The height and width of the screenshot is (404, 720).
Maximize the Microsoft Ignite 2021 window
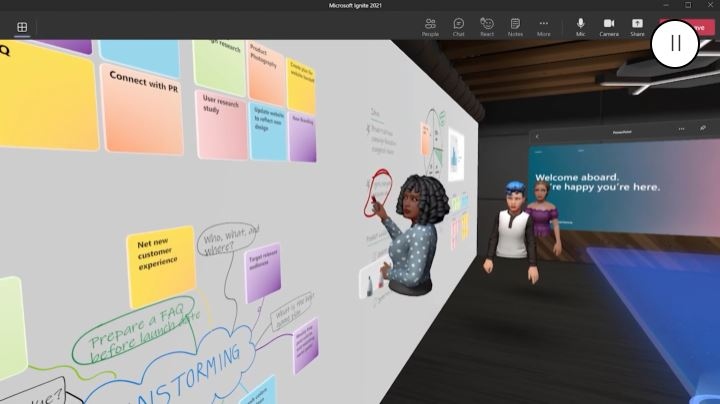click(x=688, y=5)
